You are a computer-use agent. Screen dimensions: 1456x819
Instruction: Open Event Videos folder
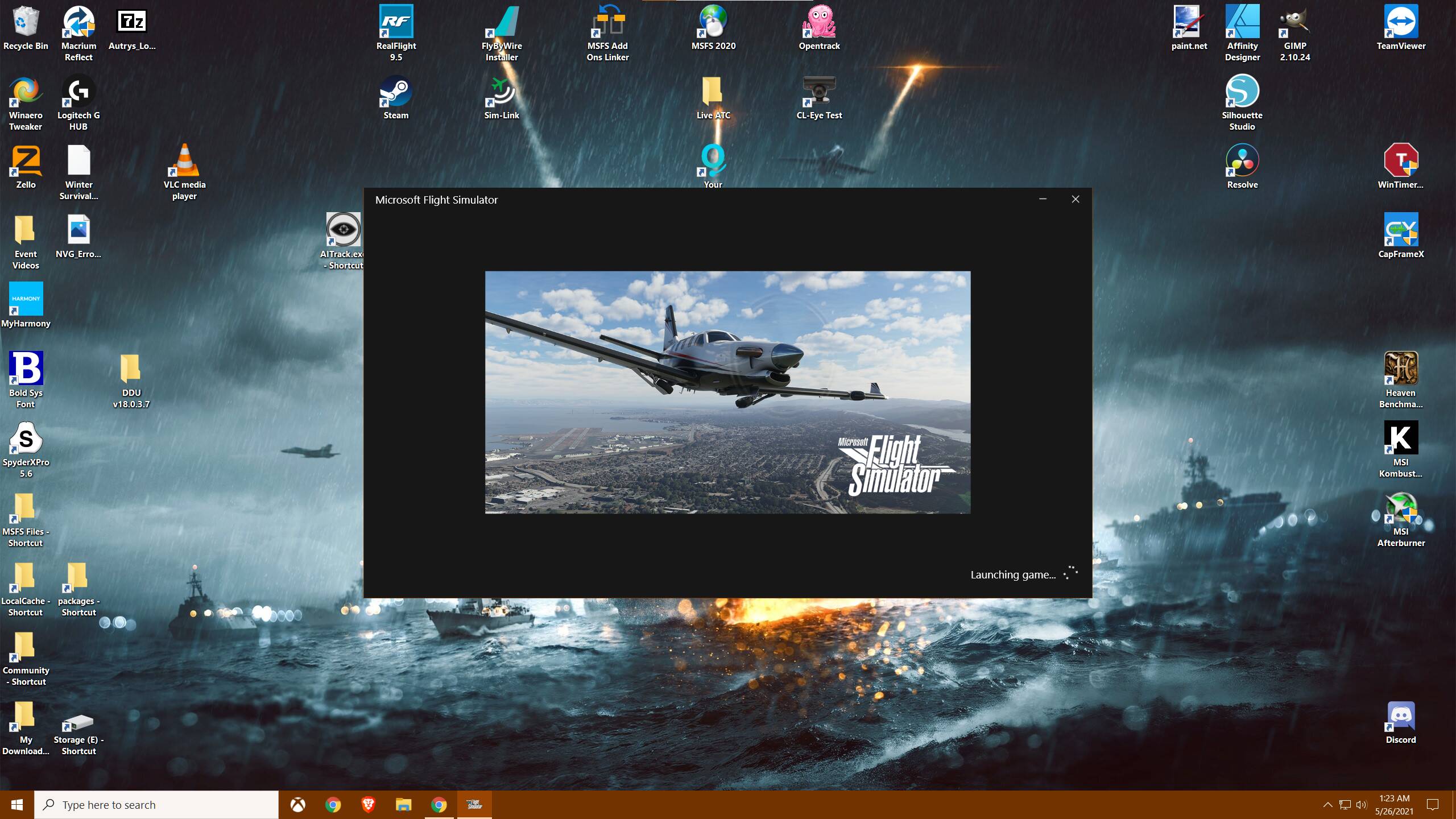(26, 241)
